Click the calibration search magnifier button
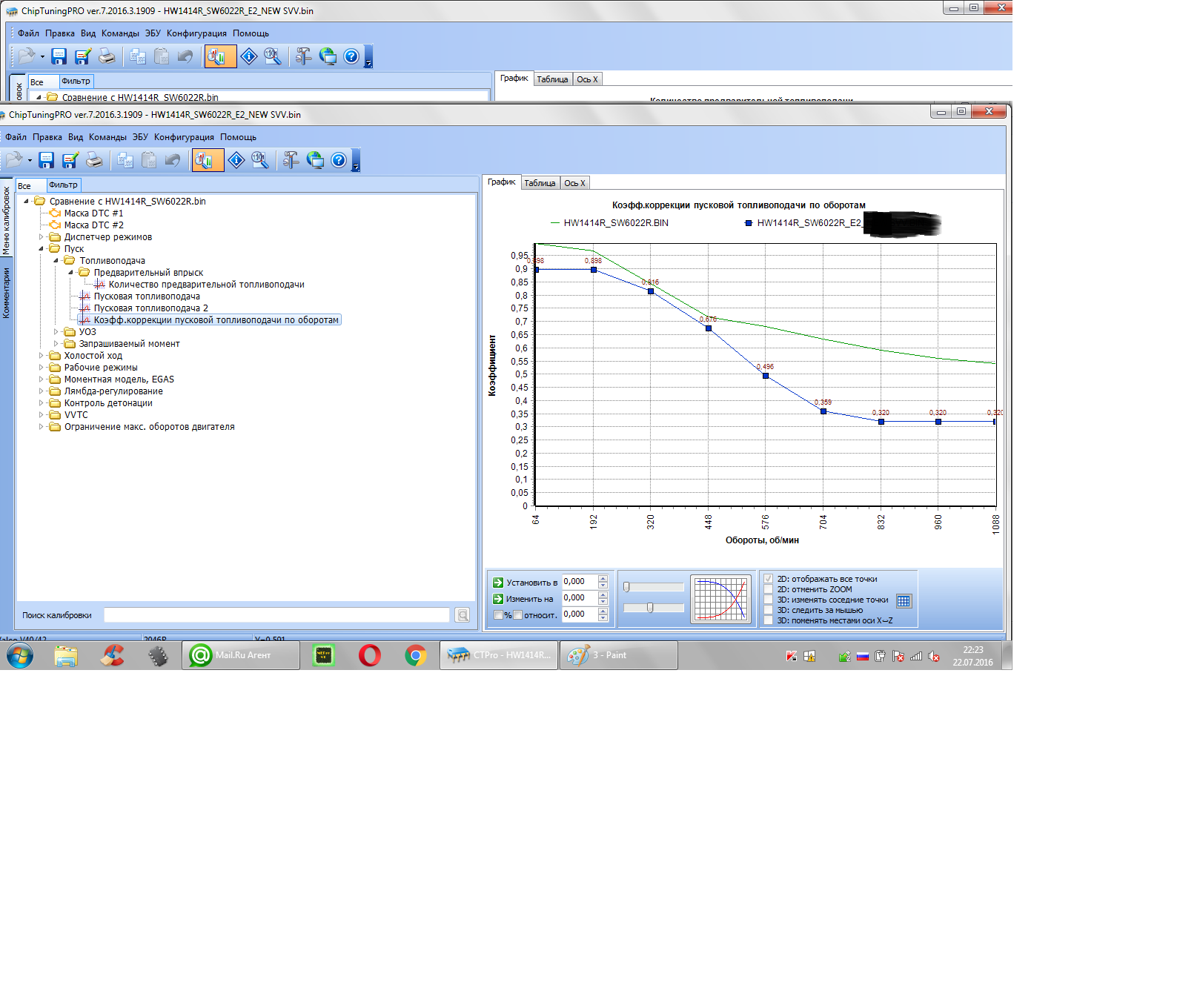 (x=463, y=615)
